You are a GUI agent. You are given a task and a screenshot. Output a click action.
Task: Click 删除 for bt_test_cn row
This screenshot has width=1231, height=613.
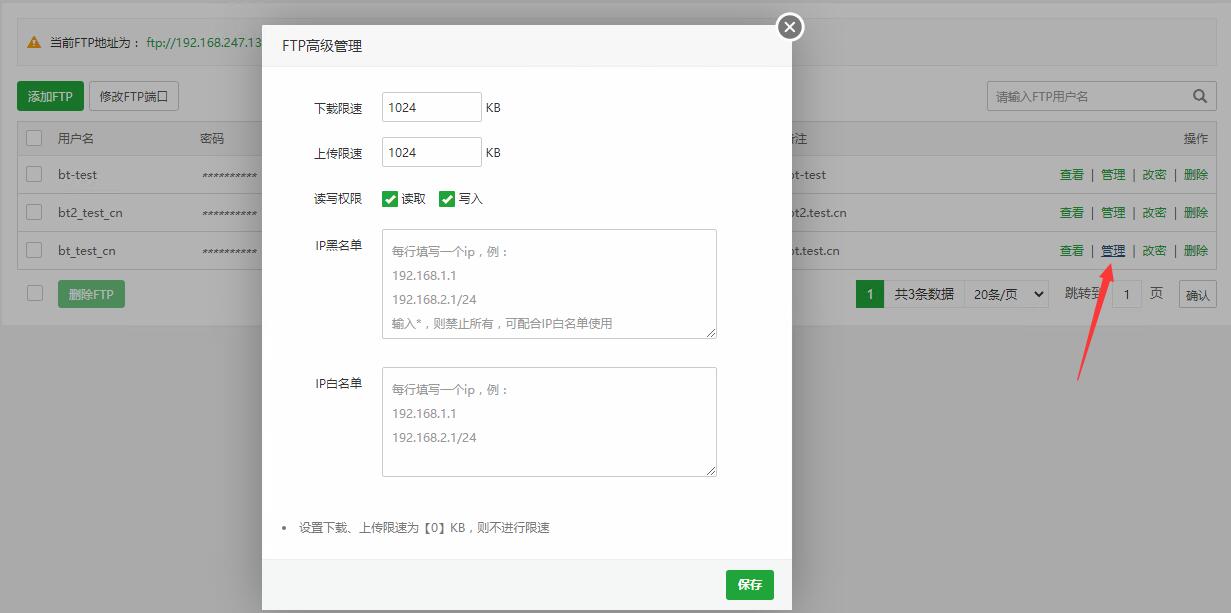click(1196, 251)
